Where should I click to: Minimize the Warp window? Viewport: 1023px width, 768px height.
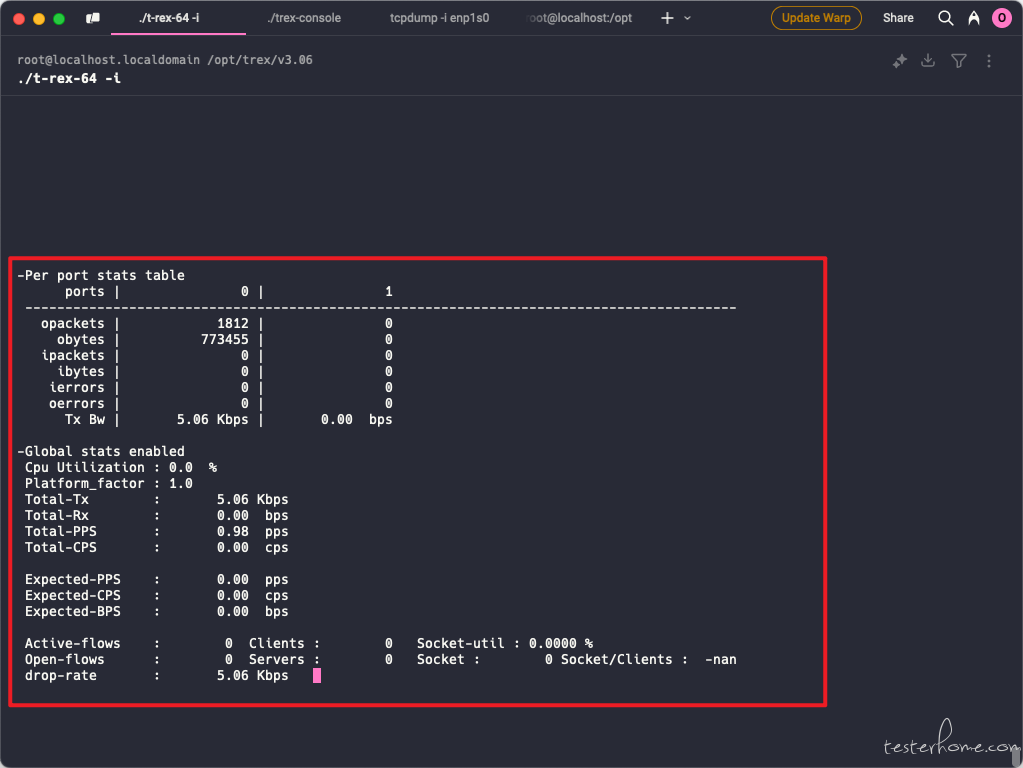[39, 19]
